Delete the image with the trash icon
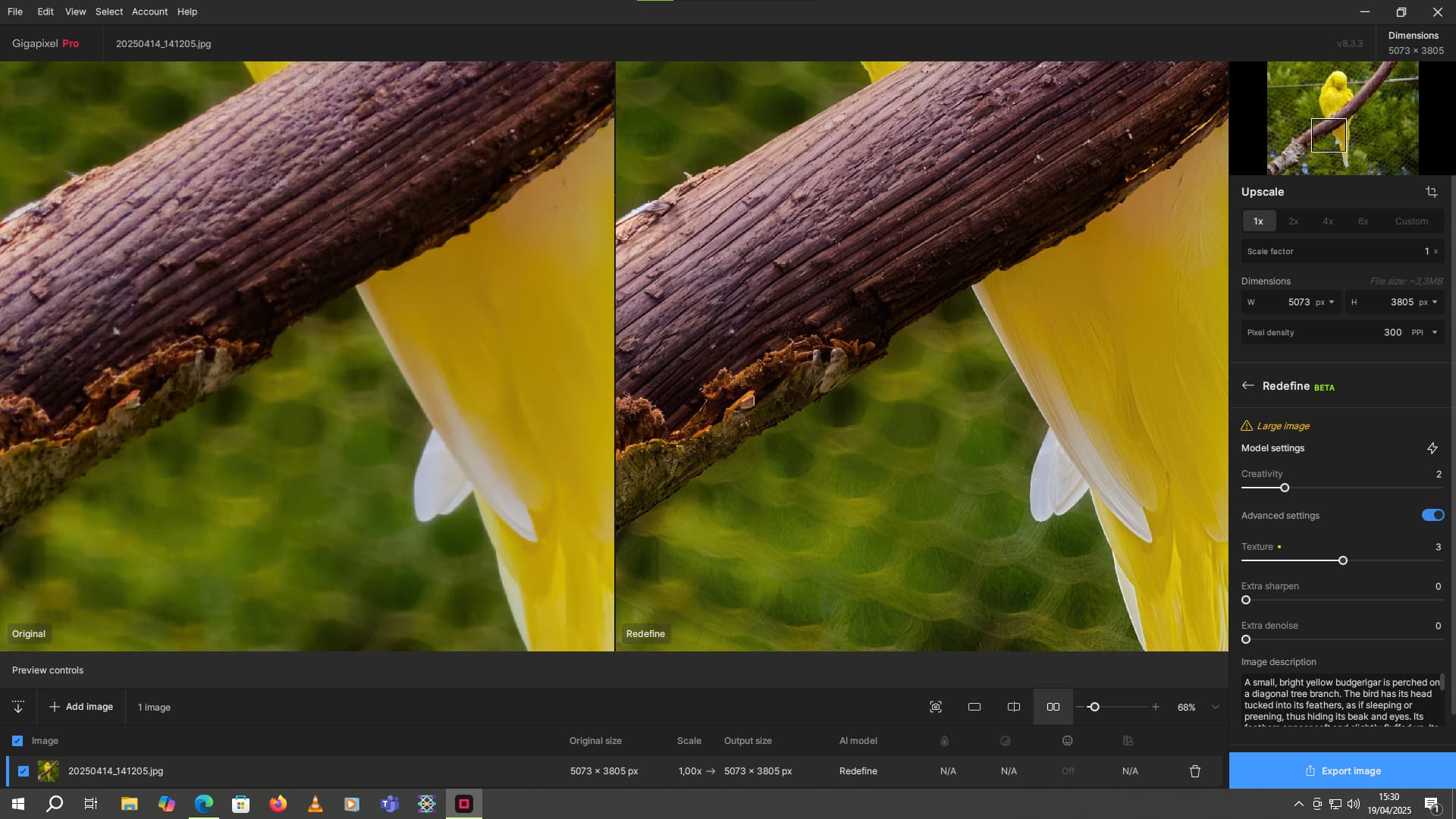The image size is (1456, 819). [x=1195, y=771]
